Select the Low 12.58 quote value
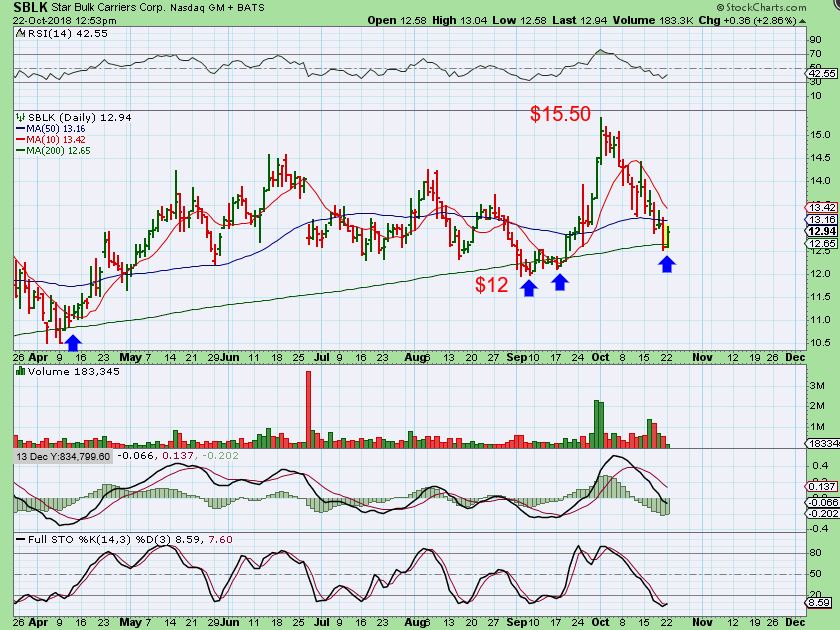 [x=520, y=20]
